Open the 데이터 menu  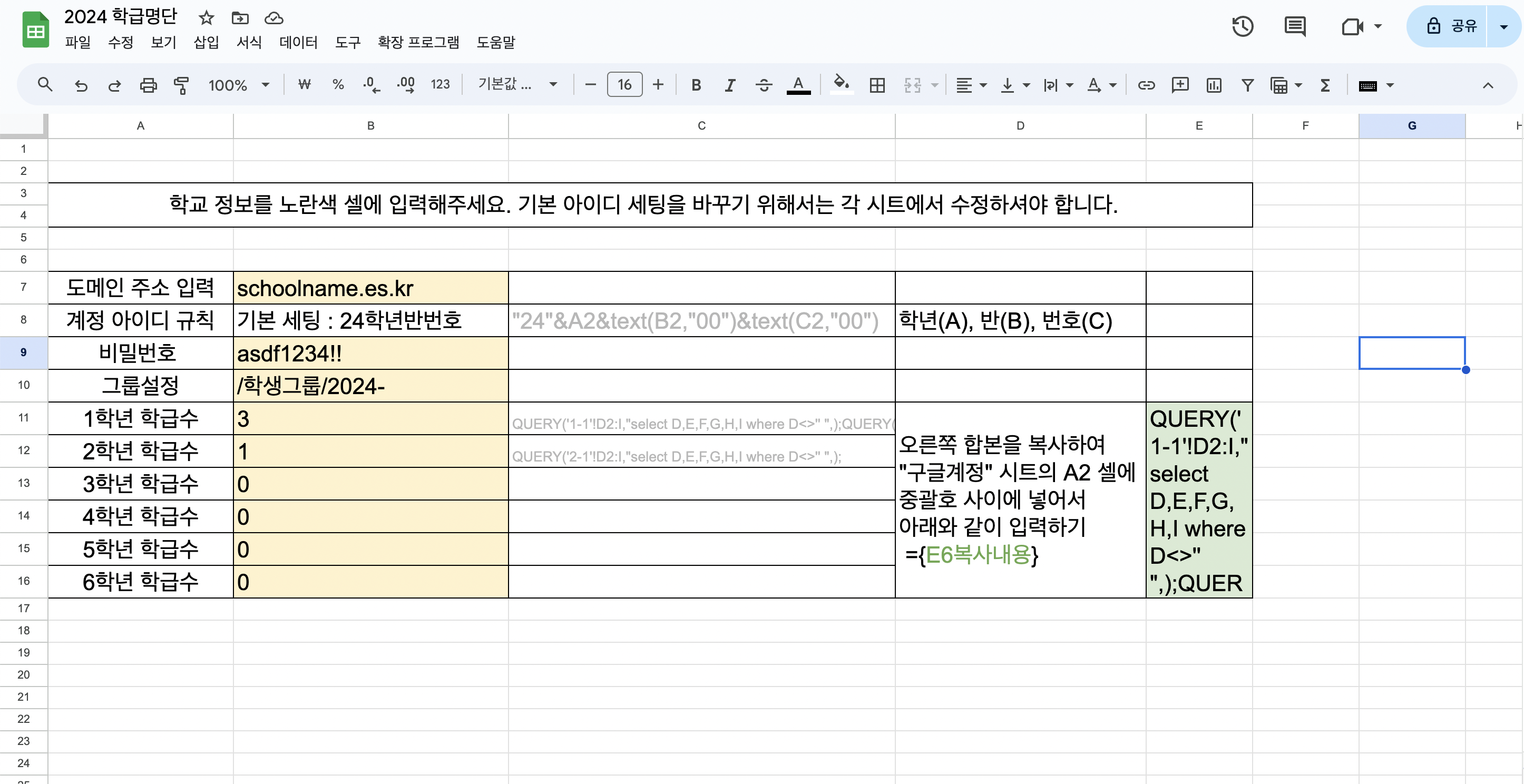[x=298, y=42]
